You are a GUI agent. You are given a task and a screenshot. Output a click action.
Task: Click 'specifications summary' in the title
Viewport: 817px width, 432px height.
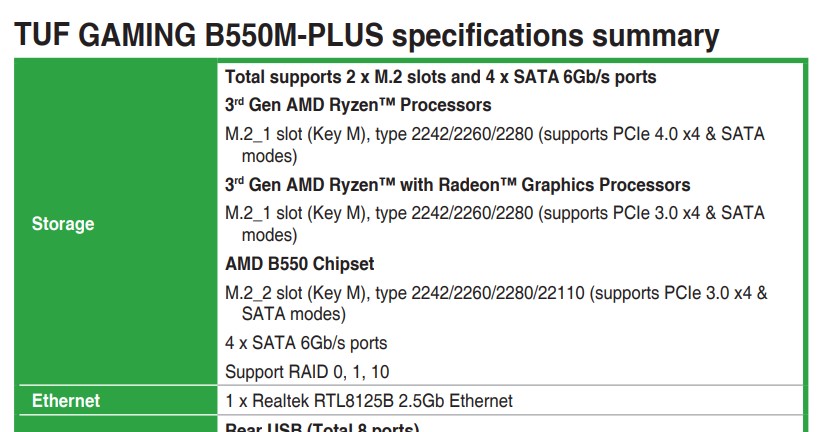(555, 36)
